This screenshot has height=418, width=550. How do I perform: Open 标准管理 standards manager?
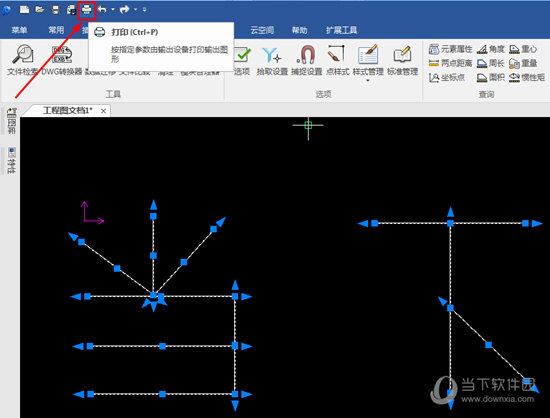[402, 60]
